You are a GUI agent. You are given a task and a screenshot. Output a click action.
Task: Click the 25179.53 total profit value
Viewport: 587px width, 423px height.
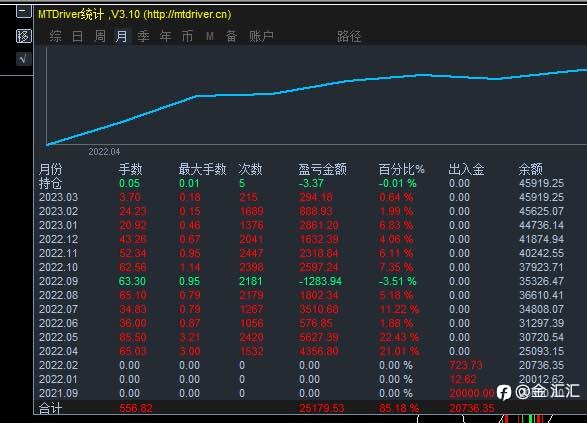click(x=322, y=408)
